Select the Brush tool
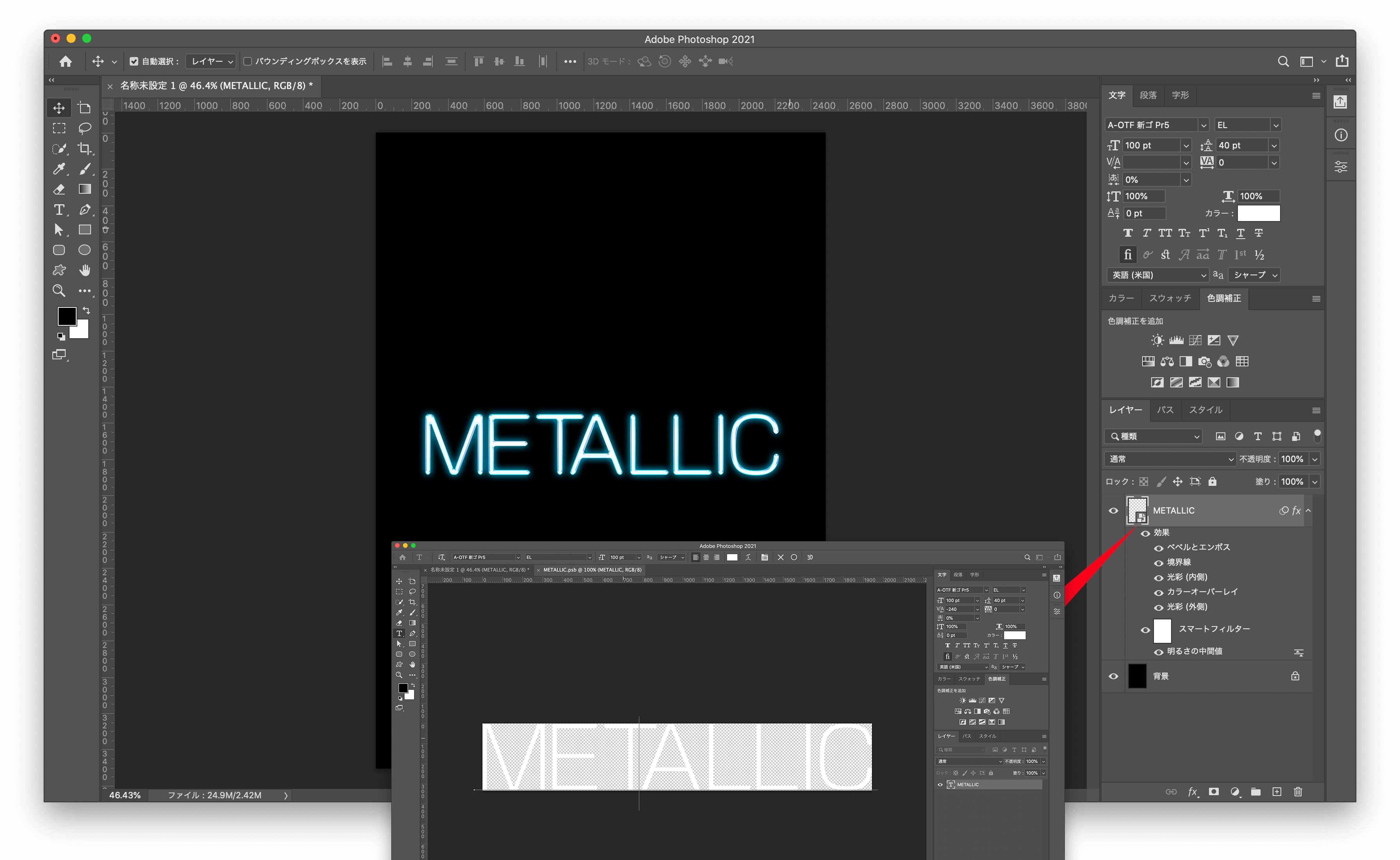The width and height of the screenshot is (1400, 860). coord(85,169)
